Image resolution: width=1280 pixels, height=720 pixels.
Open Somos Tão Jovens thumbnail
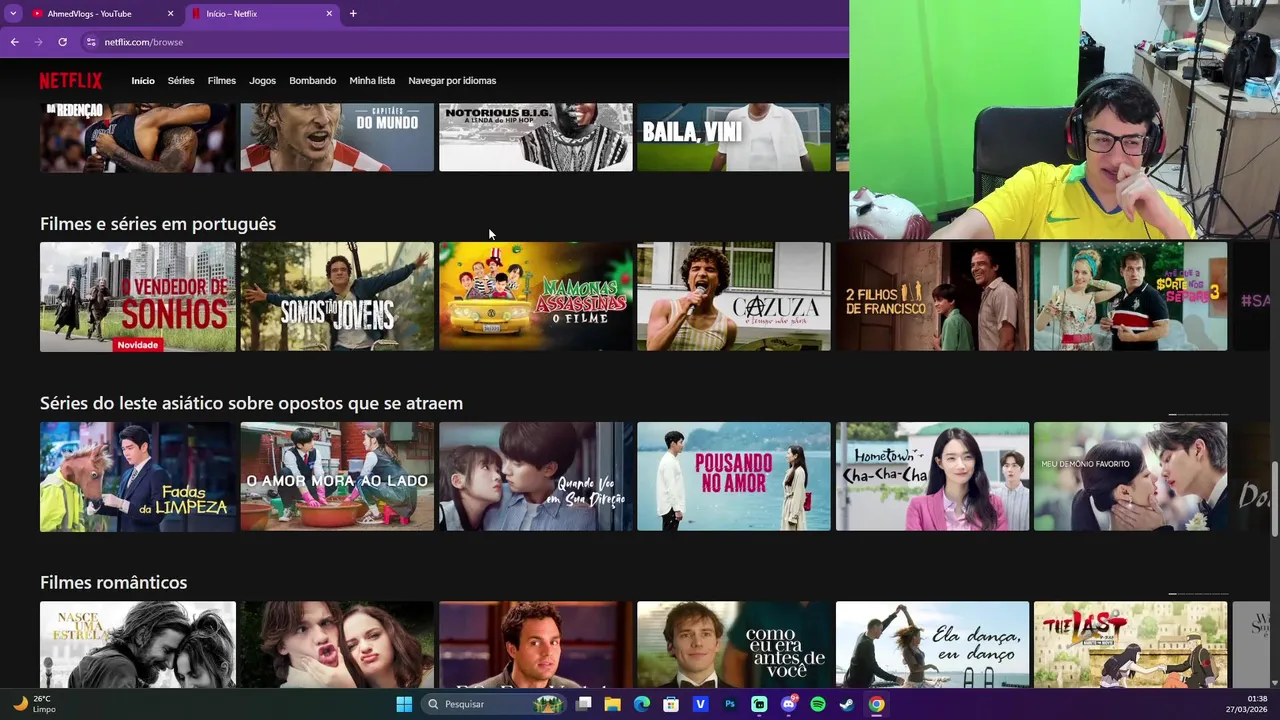coord(337,296)
